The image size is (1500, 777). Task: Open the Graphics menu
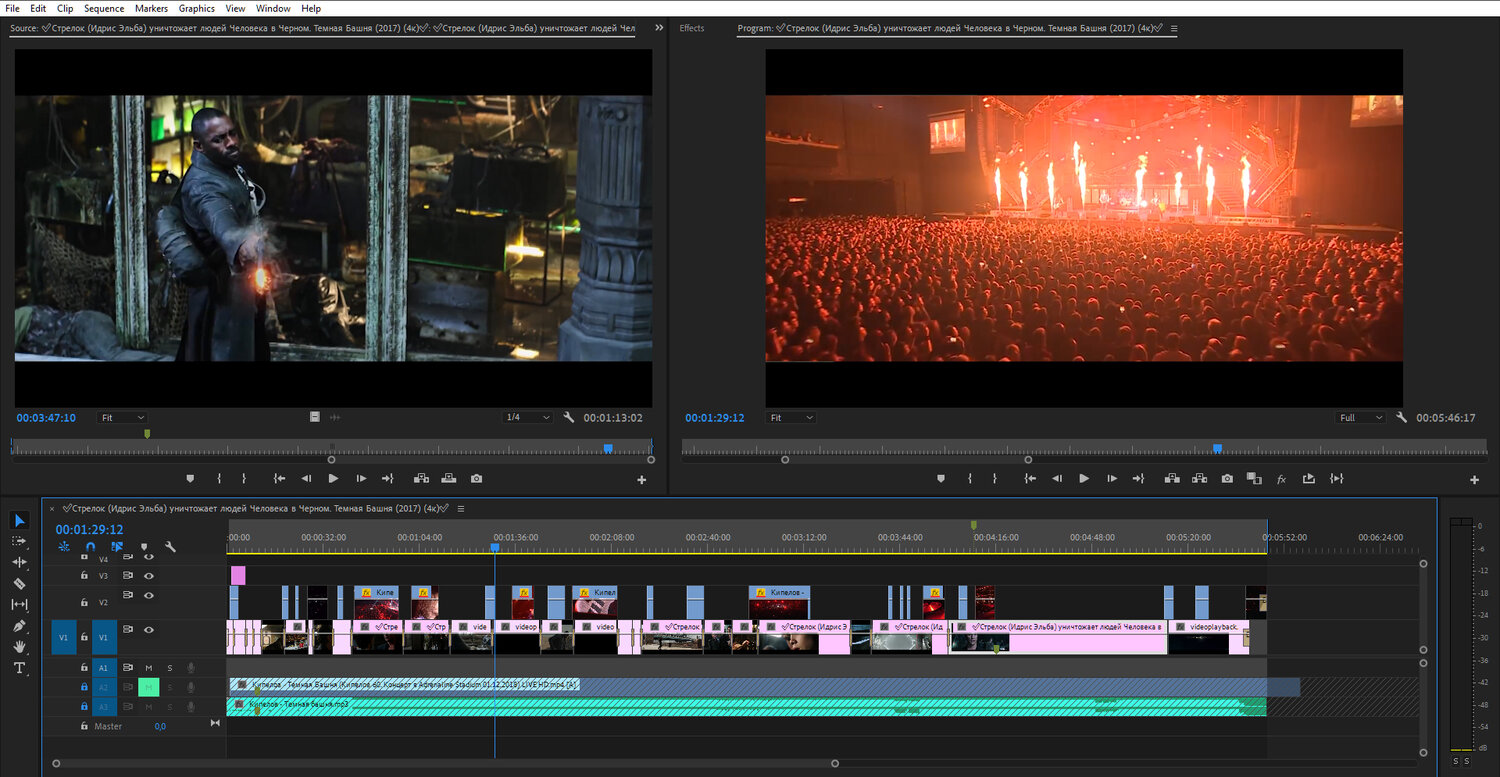click(197, 8)
